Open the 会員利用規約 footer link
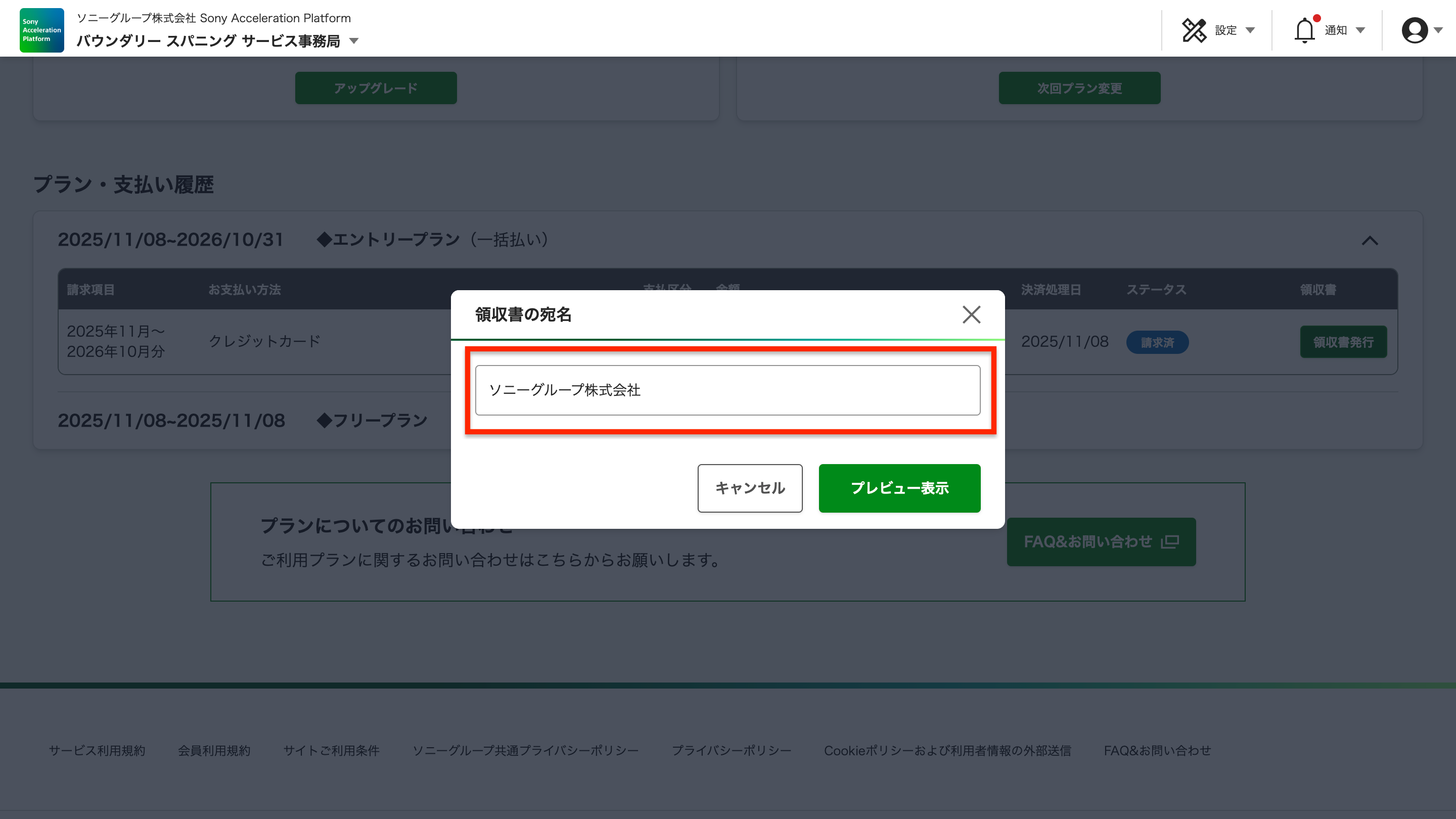This screenshot has height=819, width=1456. tap(214, 750)
